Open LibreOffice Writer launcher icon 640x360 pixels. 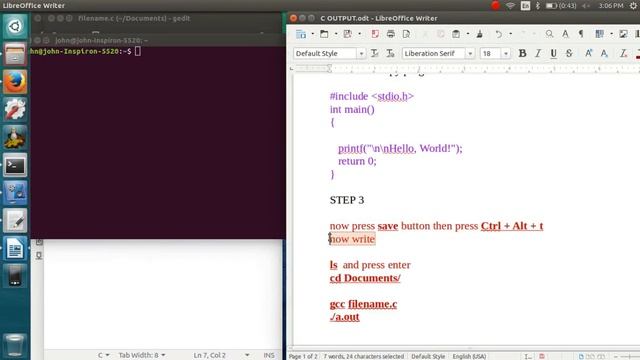(x=15, y=249)
